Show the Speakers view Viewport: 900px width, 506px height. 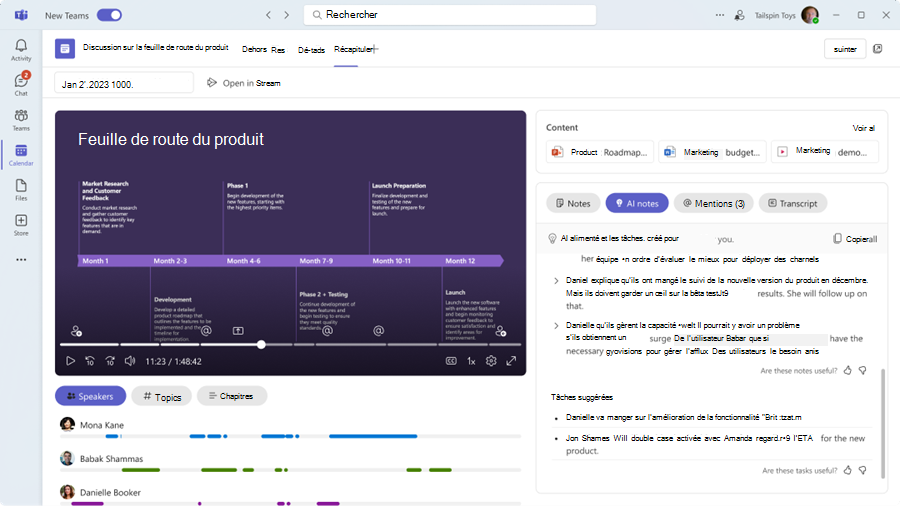tap(90, 396)
